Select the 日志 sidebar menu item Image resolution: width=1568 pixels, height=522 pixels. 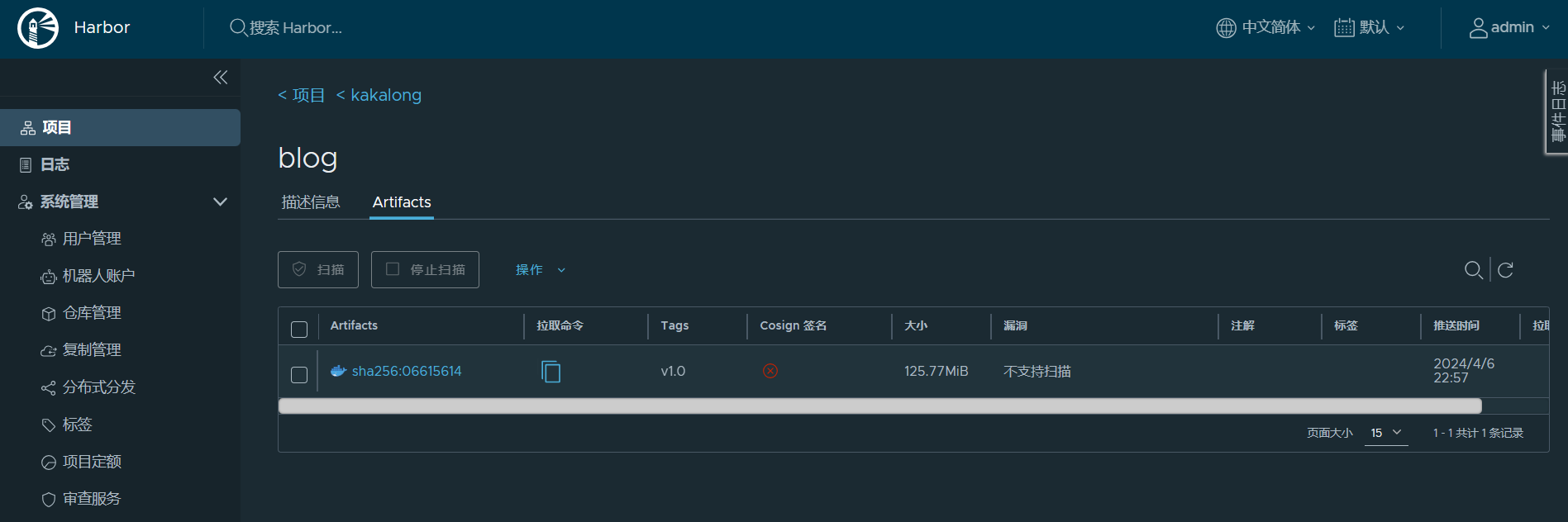pos(55,164)
